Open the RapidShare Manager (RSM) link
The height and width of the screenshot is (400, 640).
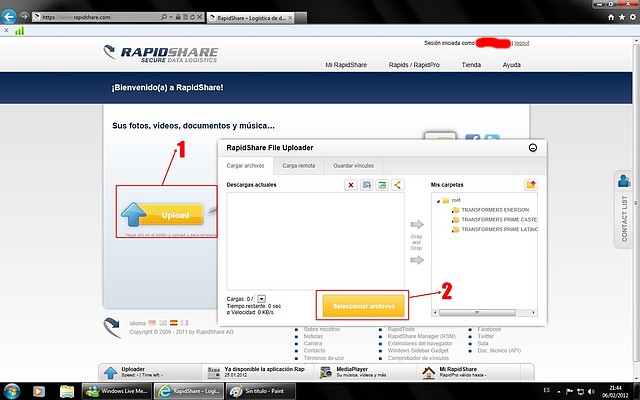point(422,336)
